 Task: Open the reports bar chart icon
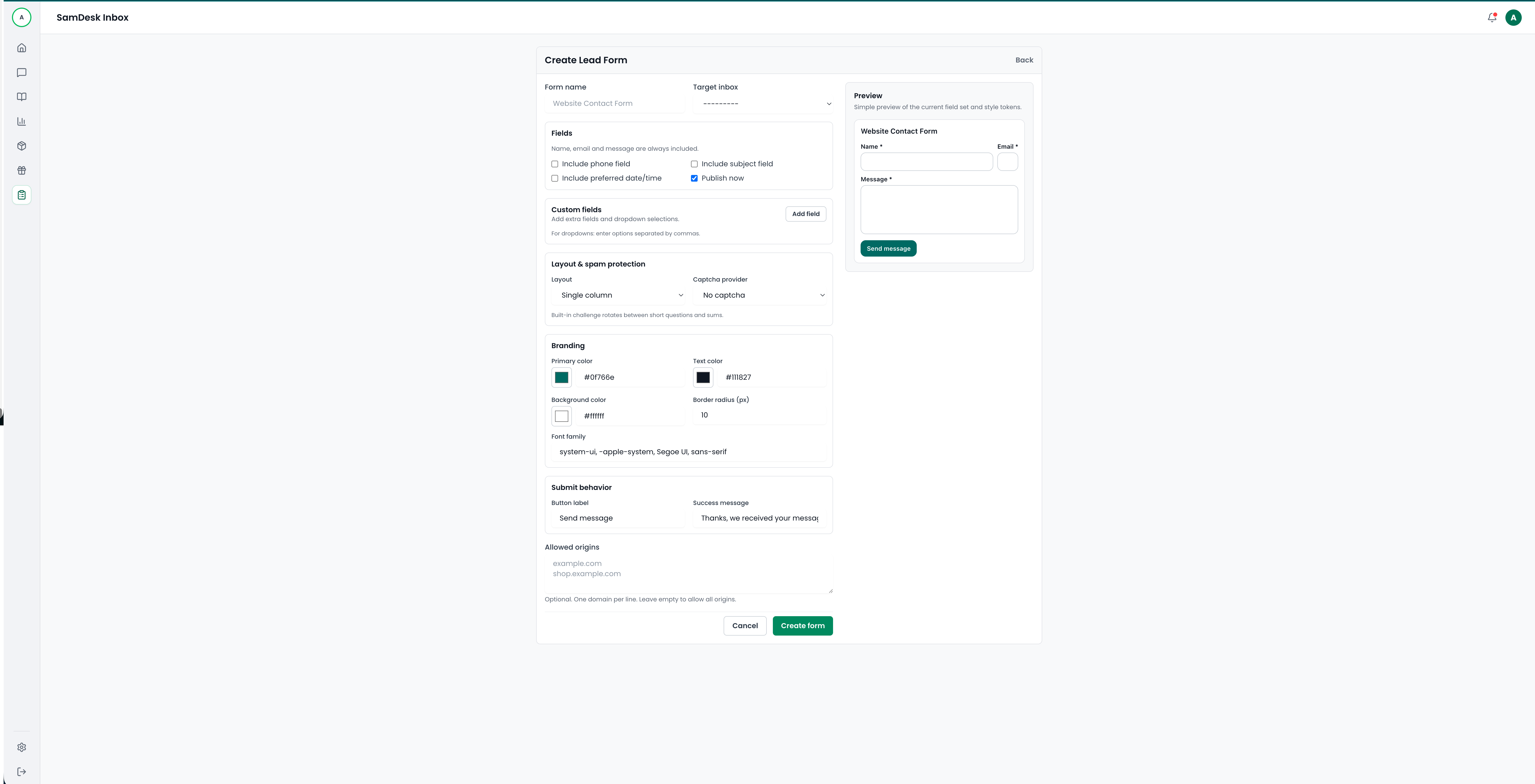(21, 122)
